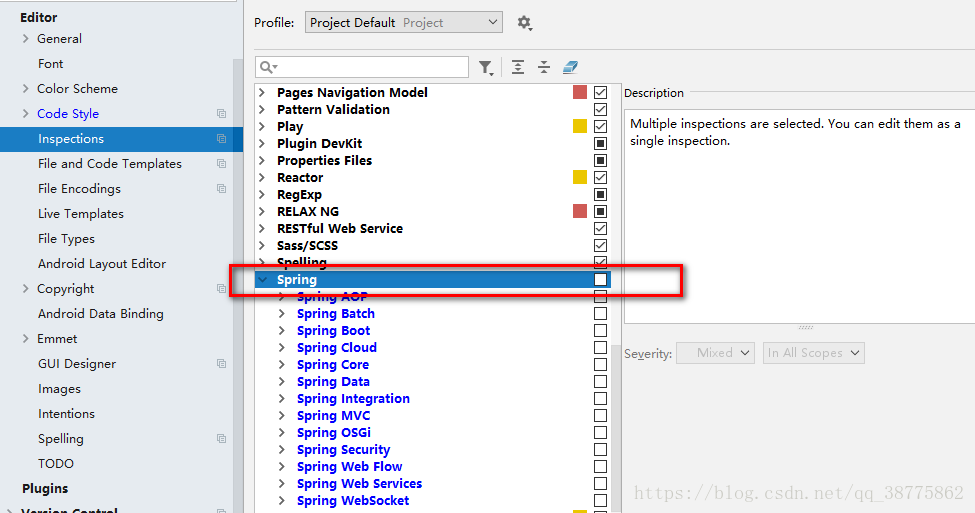
Task: Open File and Code Templates settings
Action: click(x=109, y=164)
